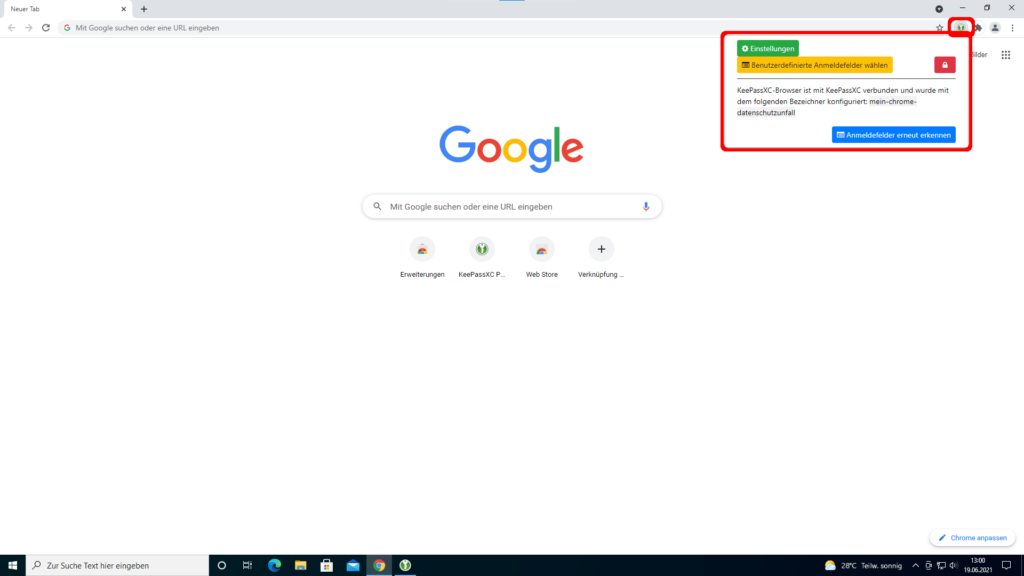1024x576 pixels.
Task: Open File Explorer from the taskbar
Action: point(300,566)
